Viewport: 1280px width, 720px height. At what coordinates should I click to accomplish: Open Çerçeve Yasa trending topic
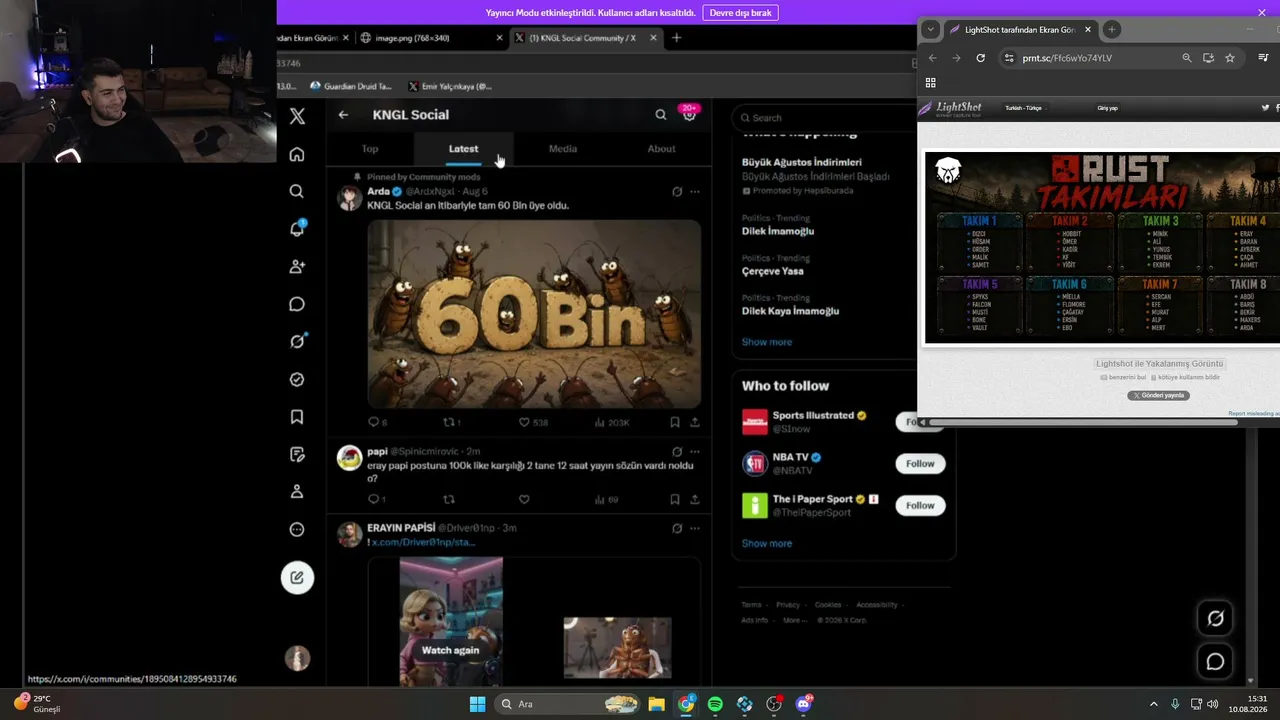(x=773, y=271)
